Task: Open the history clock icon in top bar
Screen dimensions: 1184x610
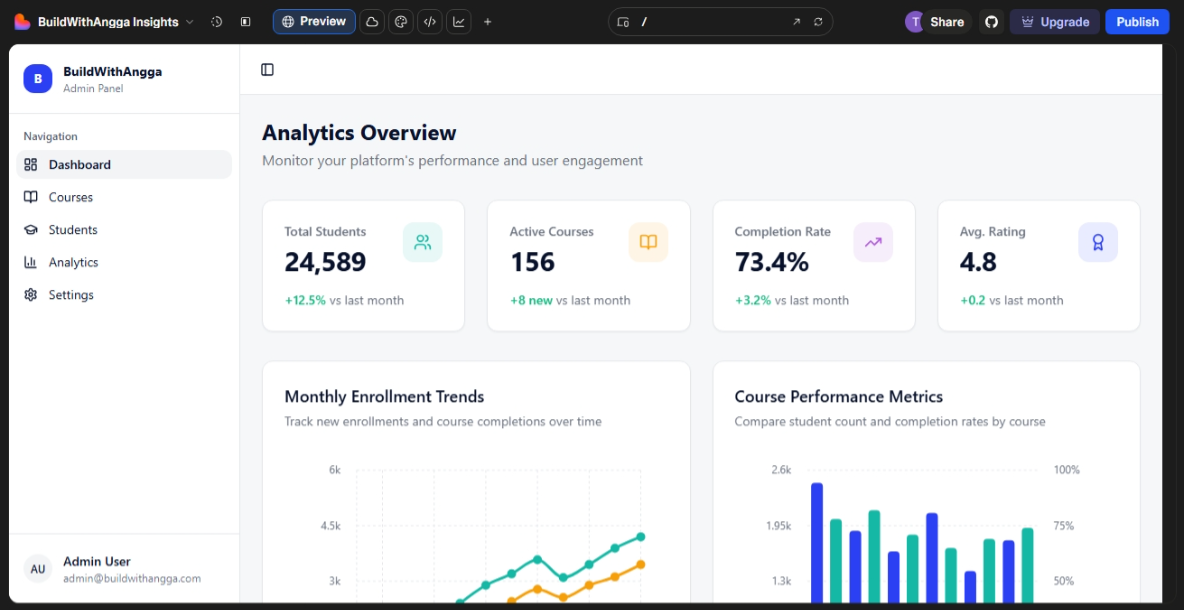Action: tap(216, 22)
